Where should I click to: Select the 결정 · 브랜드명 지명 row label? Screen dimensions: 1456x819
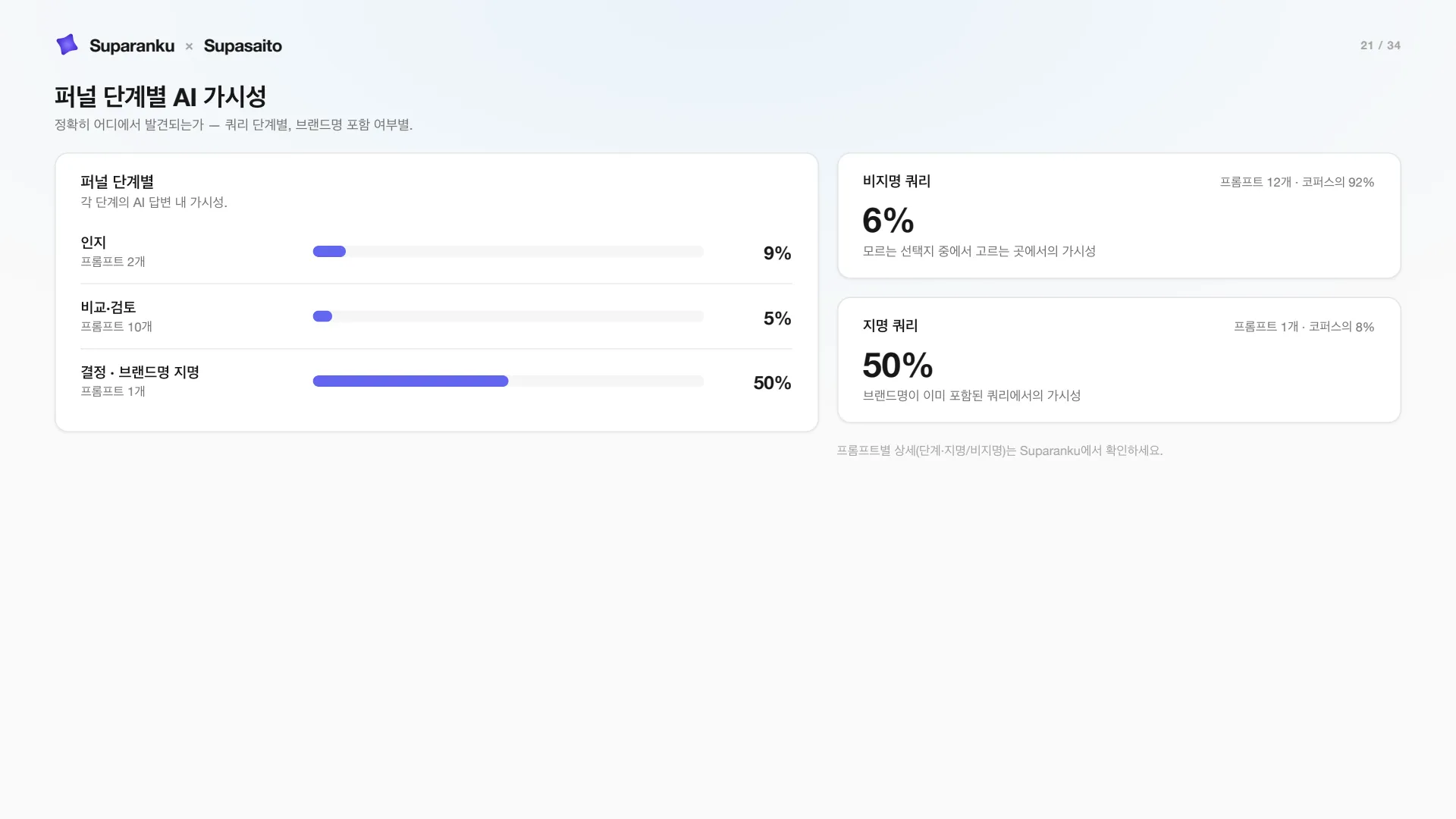pos(140,372)
